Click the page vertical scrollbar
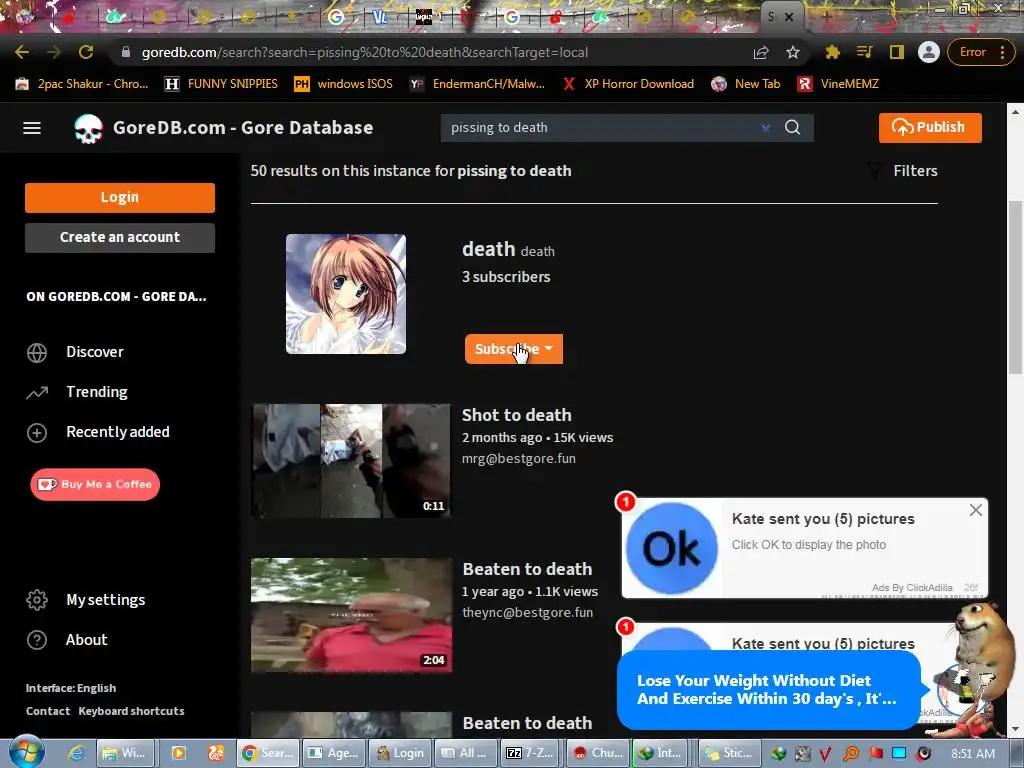1024x768 pixels. [x=1014, y=287]
